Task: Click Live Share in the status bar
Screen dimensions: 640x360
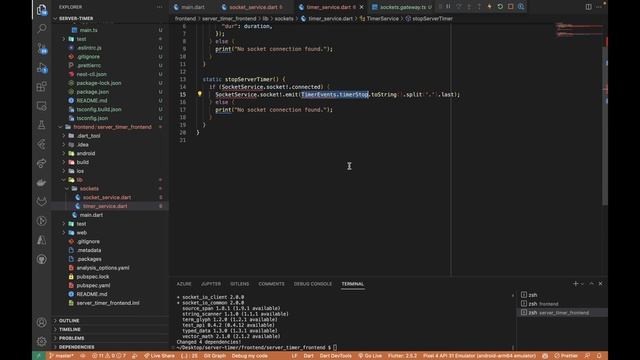Action: click(159, 356)
